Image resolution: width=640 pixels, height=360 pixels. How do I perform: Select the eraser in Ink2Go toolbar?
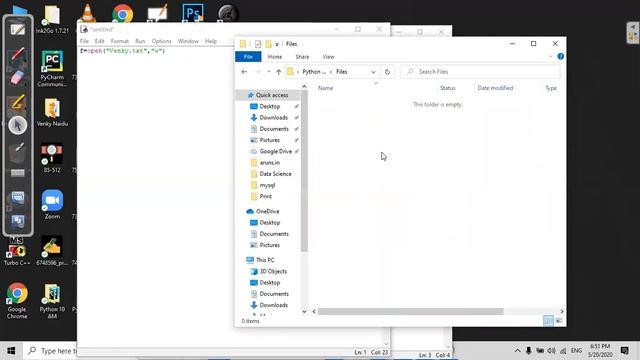click(18, 78)
